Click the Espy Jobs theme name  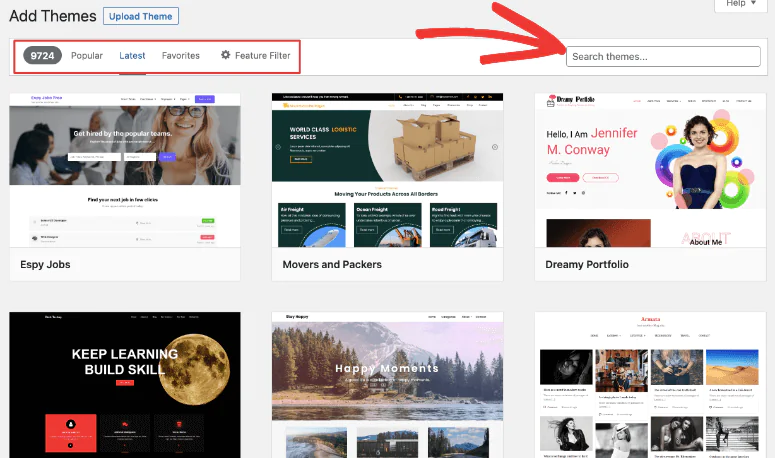[x=45, y=264]
